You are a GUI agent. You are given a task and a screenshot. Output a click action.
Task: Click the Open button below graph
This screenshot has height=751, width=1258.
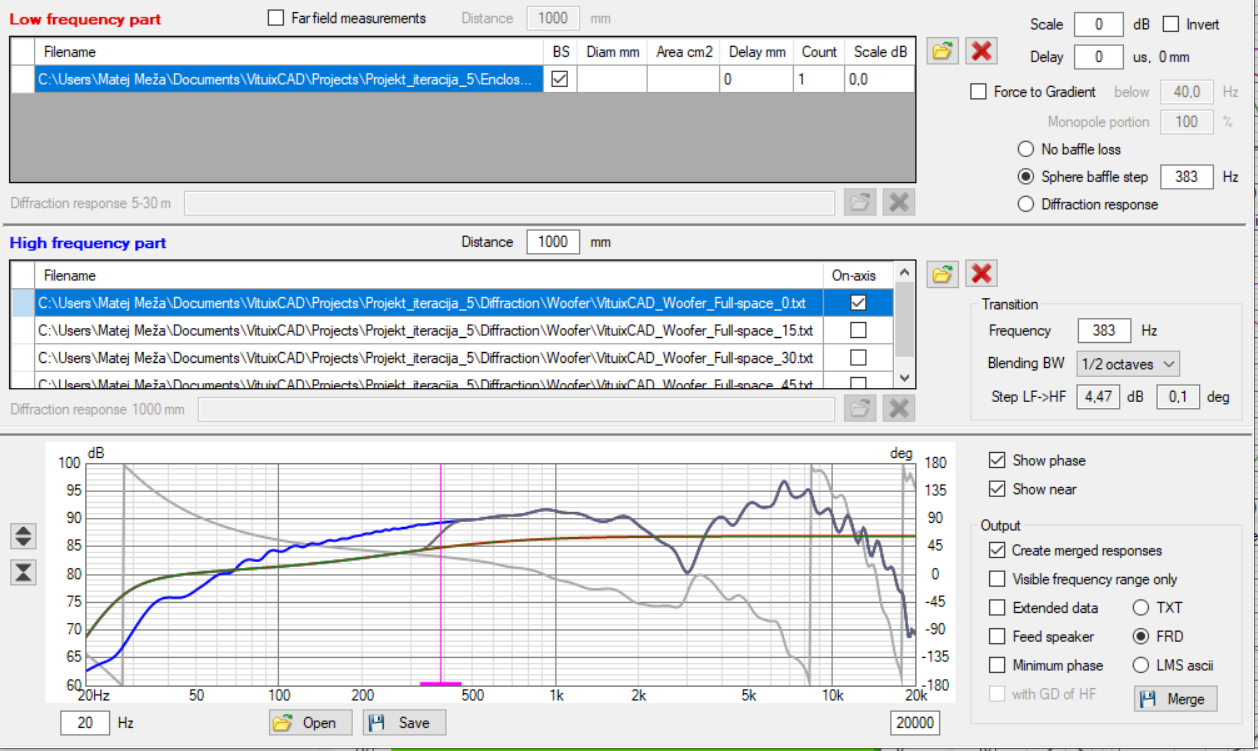coord(310,722)
